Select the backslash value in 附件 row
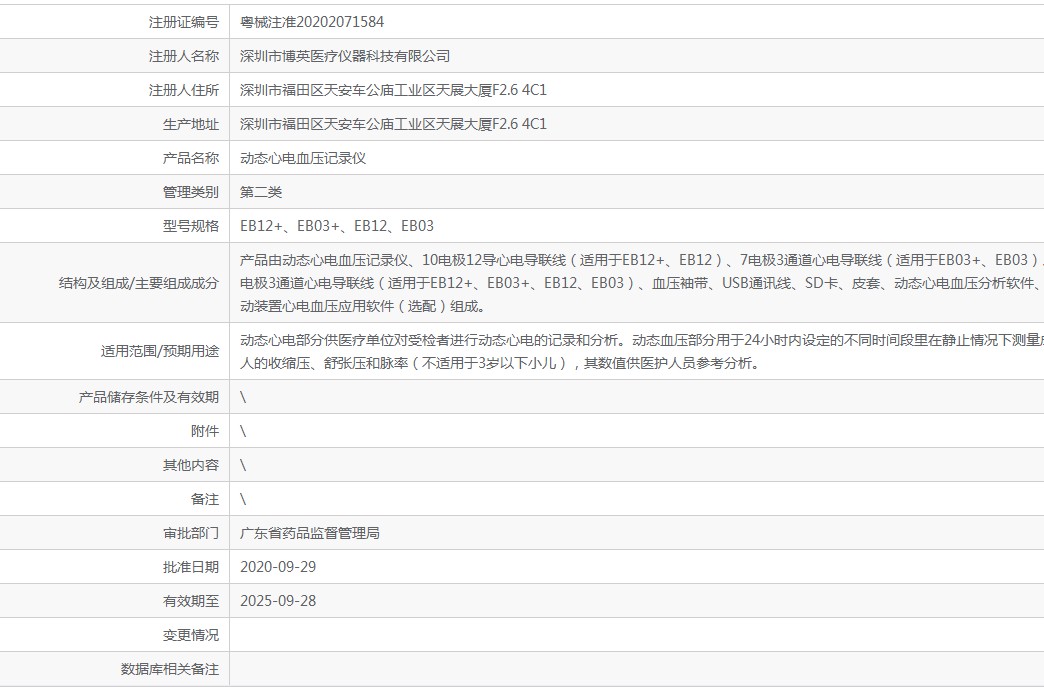 [243, 431]
